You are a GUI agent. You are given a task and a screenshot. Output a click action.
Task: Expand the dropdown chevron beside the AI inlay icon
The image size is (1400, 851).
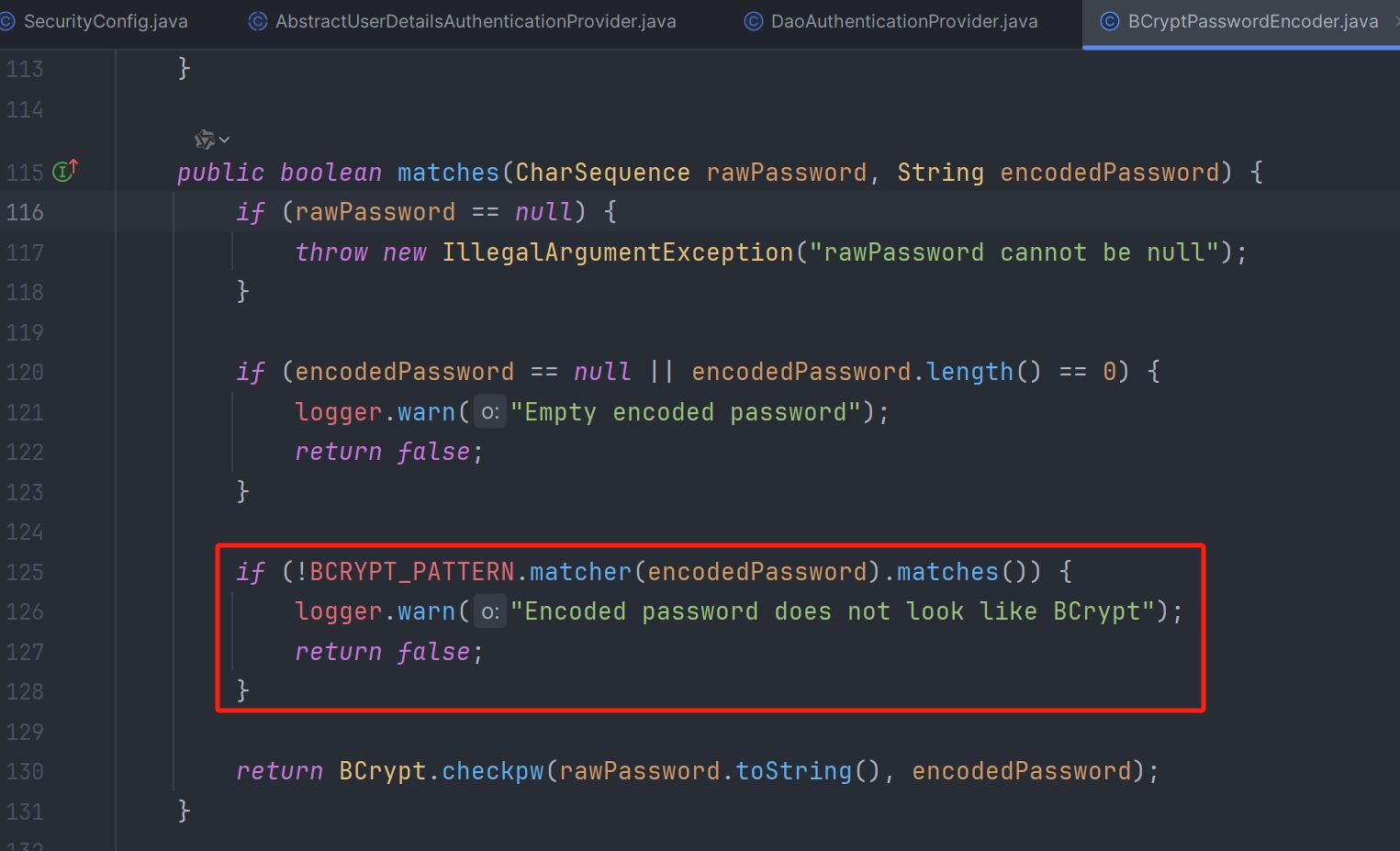(224, 140)
